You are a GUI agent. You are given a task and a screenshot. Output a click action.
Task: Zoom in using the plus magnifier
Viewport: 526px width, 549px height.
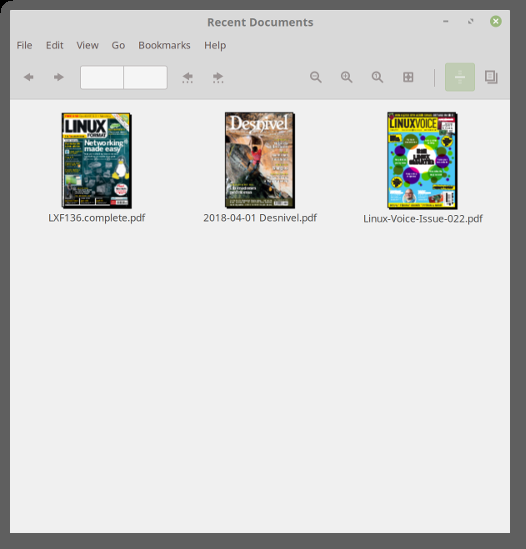(346, 77)
